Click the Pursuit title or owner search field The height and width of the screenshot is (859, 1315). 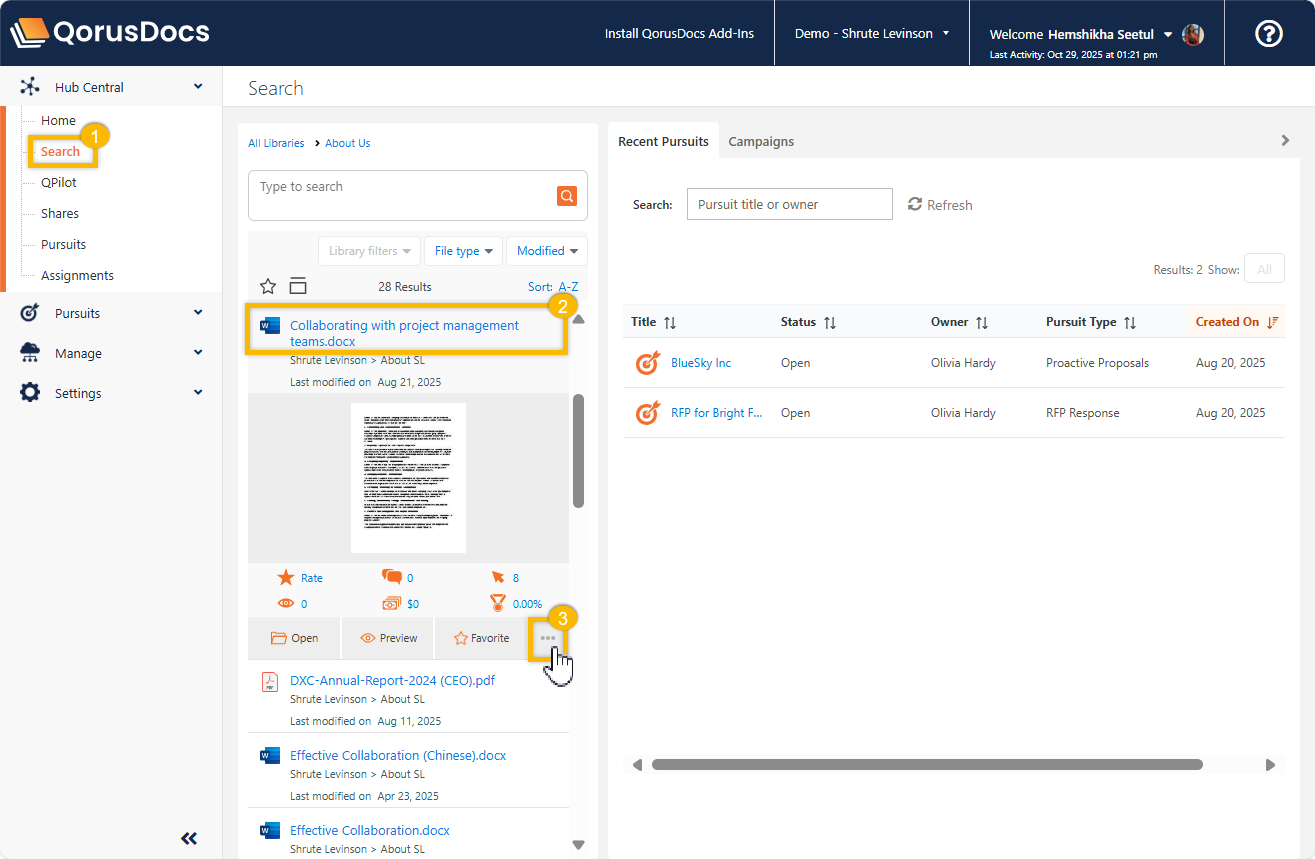[x=789, y=204]
